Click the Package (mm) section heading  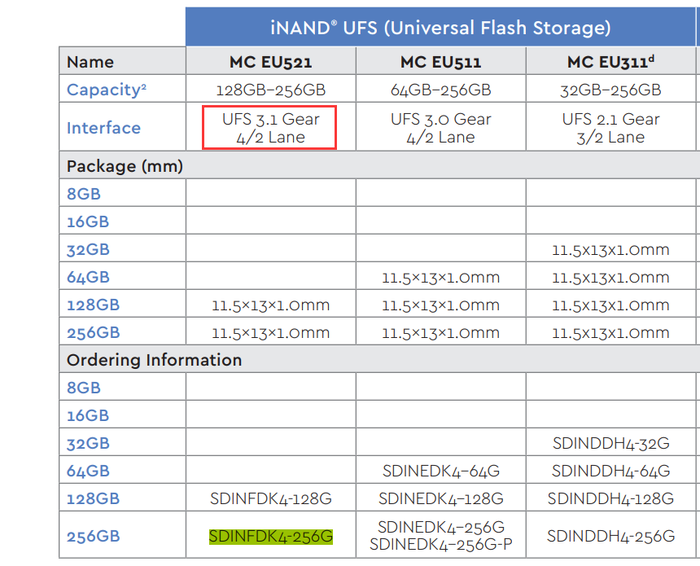125,166
